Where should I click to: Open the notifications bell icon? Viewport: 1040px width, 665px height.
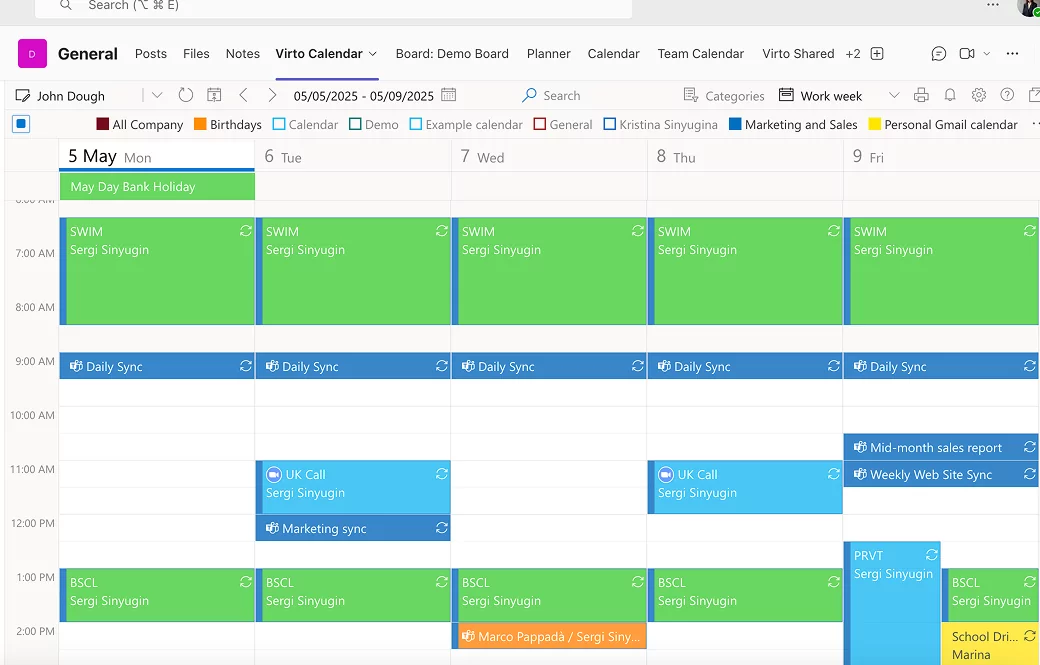(x=950, y=95)
